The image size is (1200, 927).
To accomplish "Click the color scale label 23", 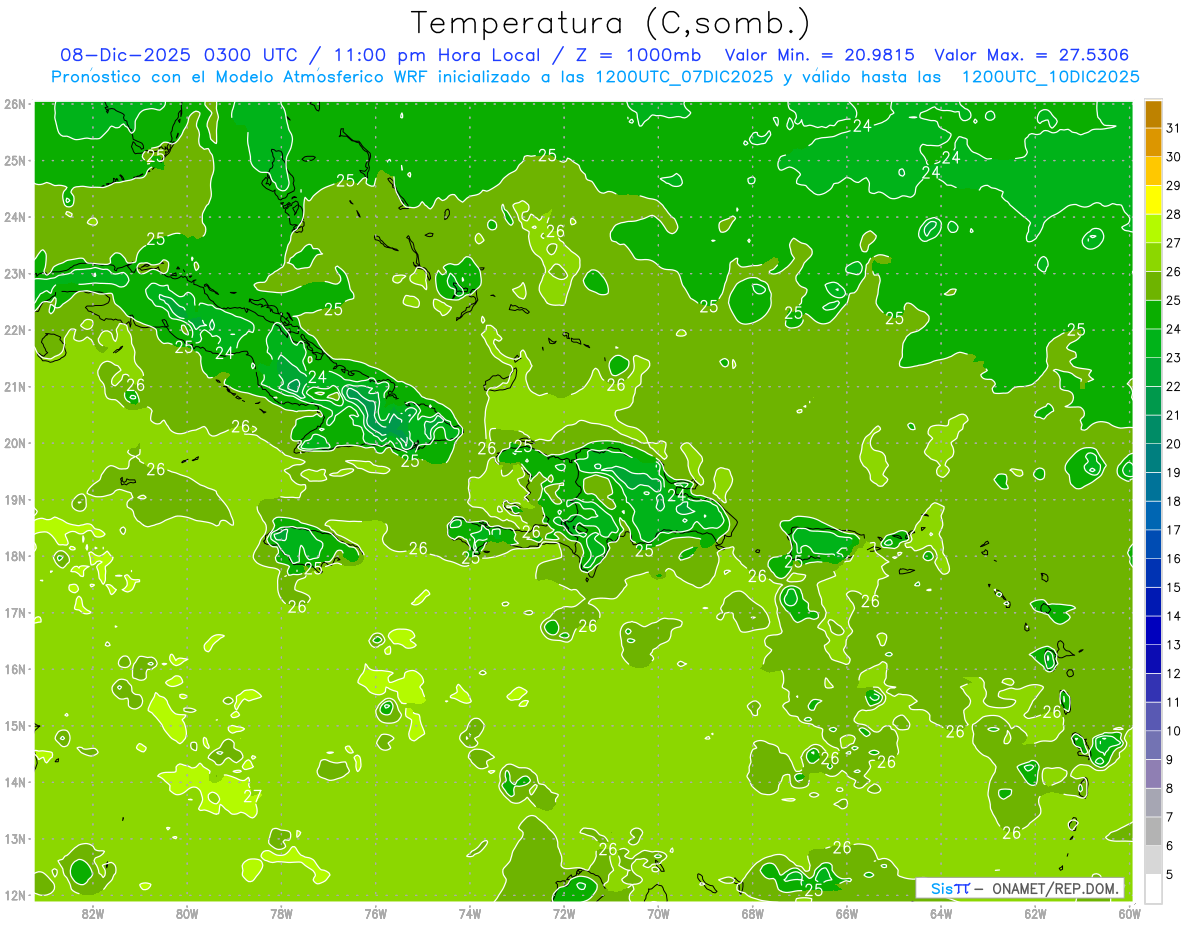I will point(1174,357).
